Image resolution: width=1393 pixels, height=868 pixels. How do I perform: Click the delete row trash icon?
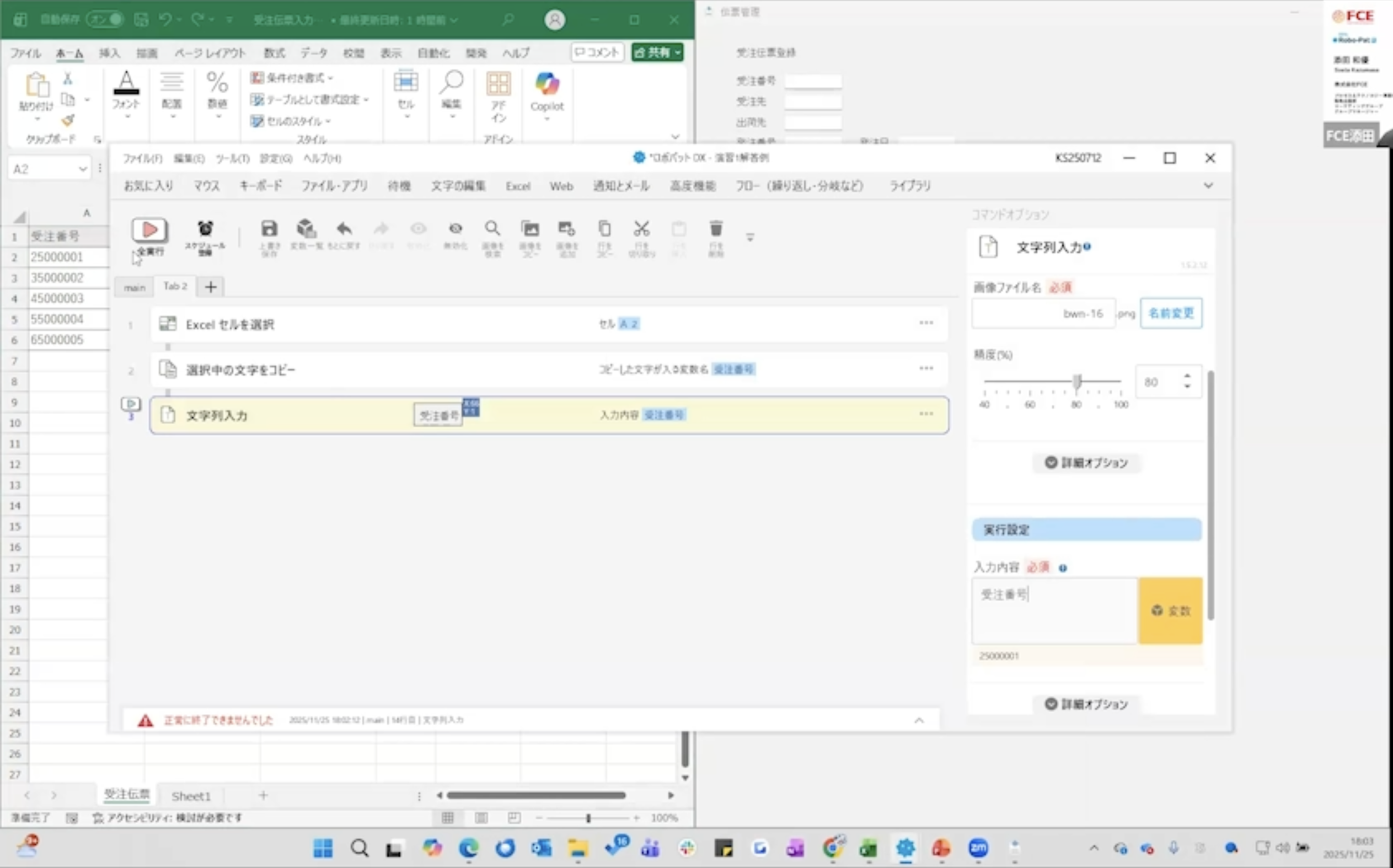pyautogui.click(x=716, y=229)
